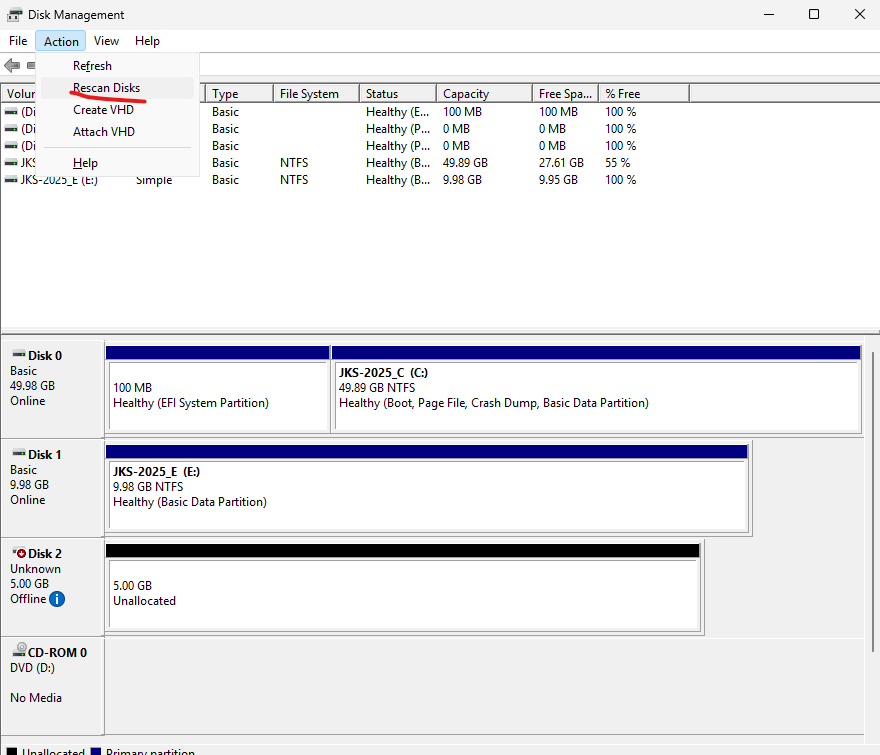Click the vertical scrollbar of the disk pane
The image size is (880, 755).
coord(873,502)
